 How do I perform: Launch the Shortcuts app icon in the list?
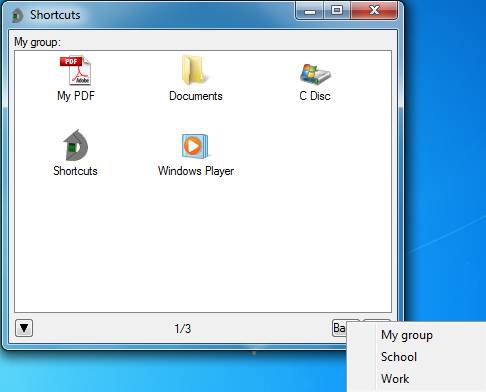pyautogui.click(x=76, y=145)
